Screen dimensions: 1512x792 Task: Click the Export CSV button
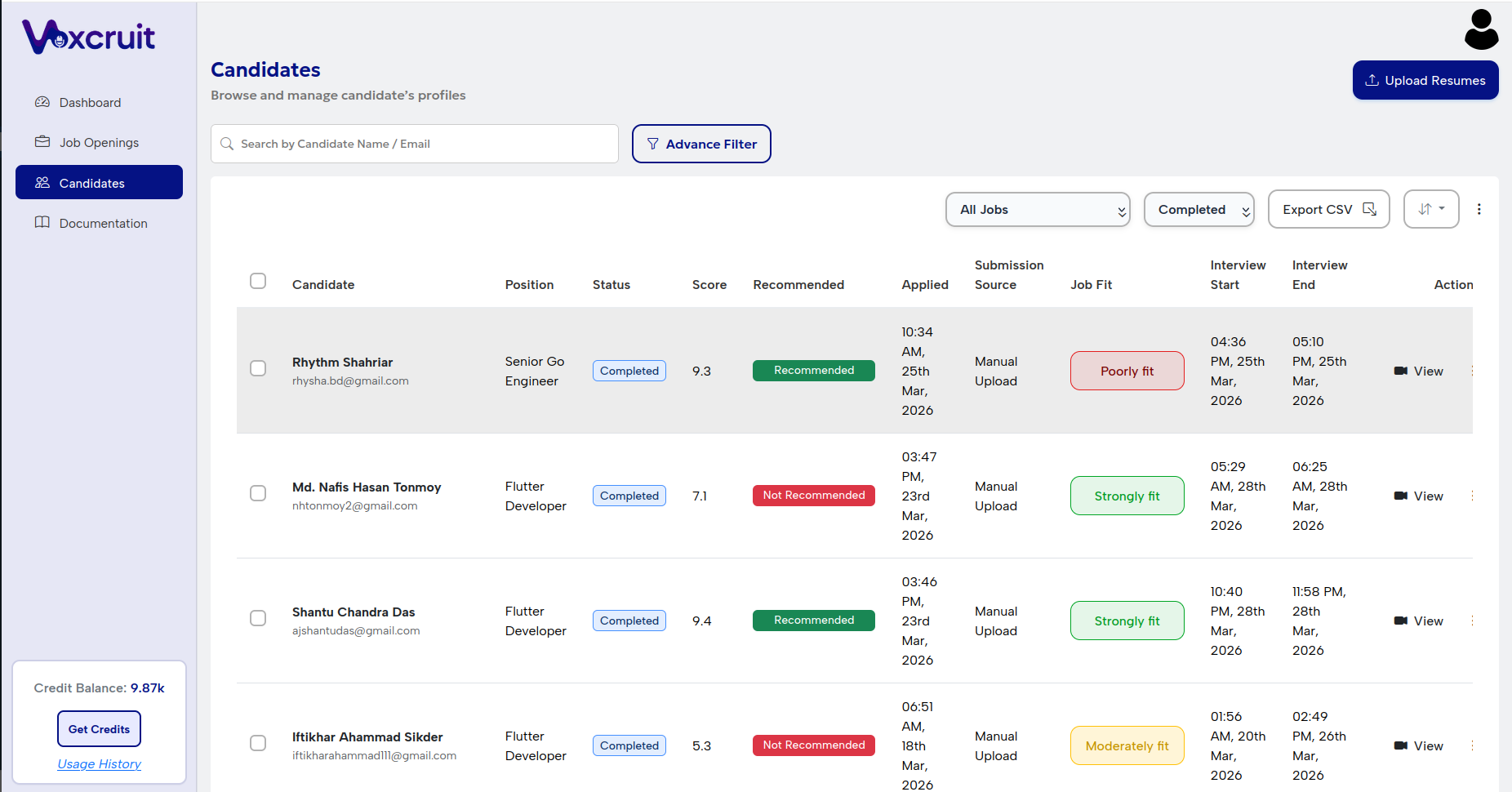pos(1328,210)
